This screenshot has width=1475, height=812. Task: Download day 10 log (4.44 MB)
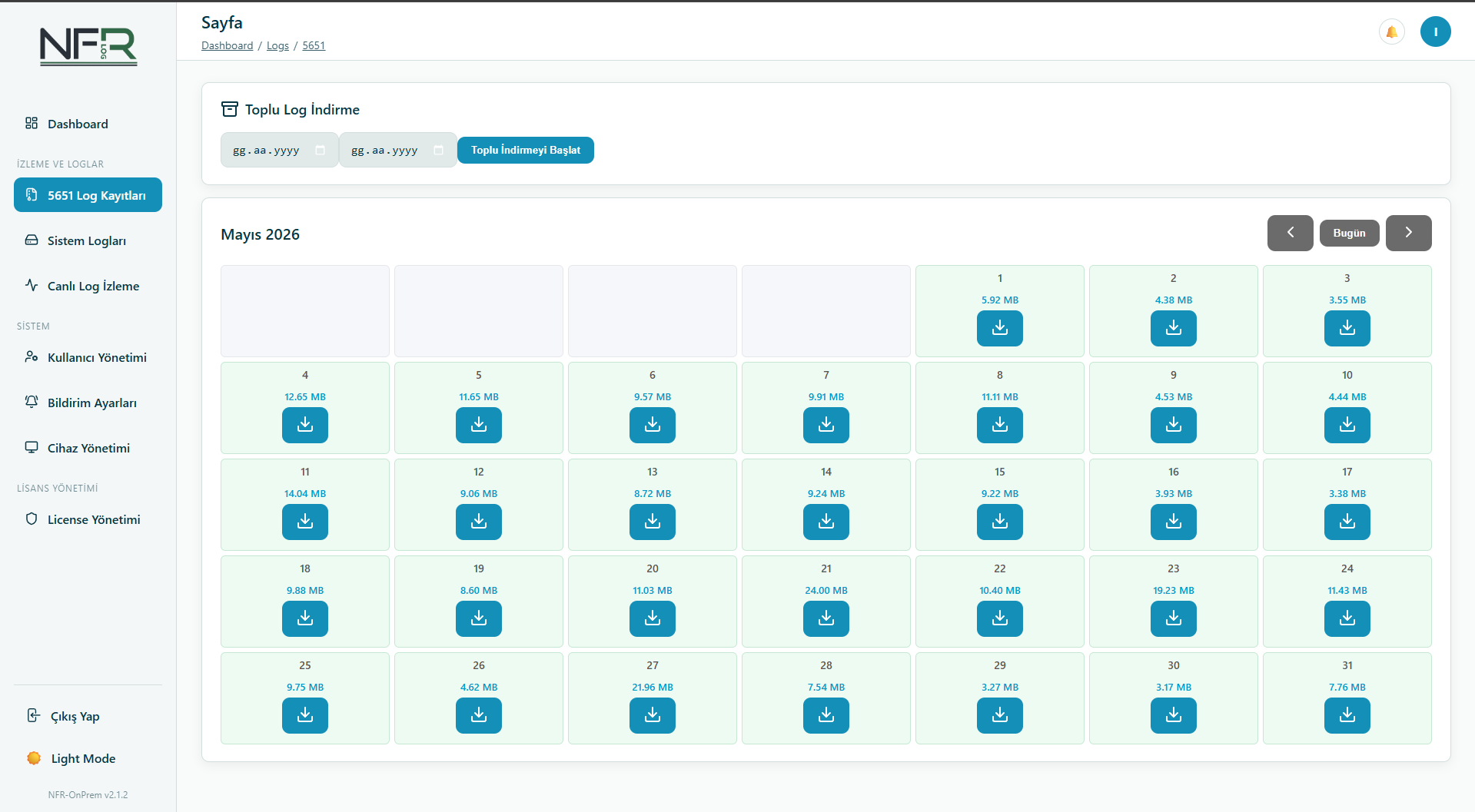coord(1347,425)
